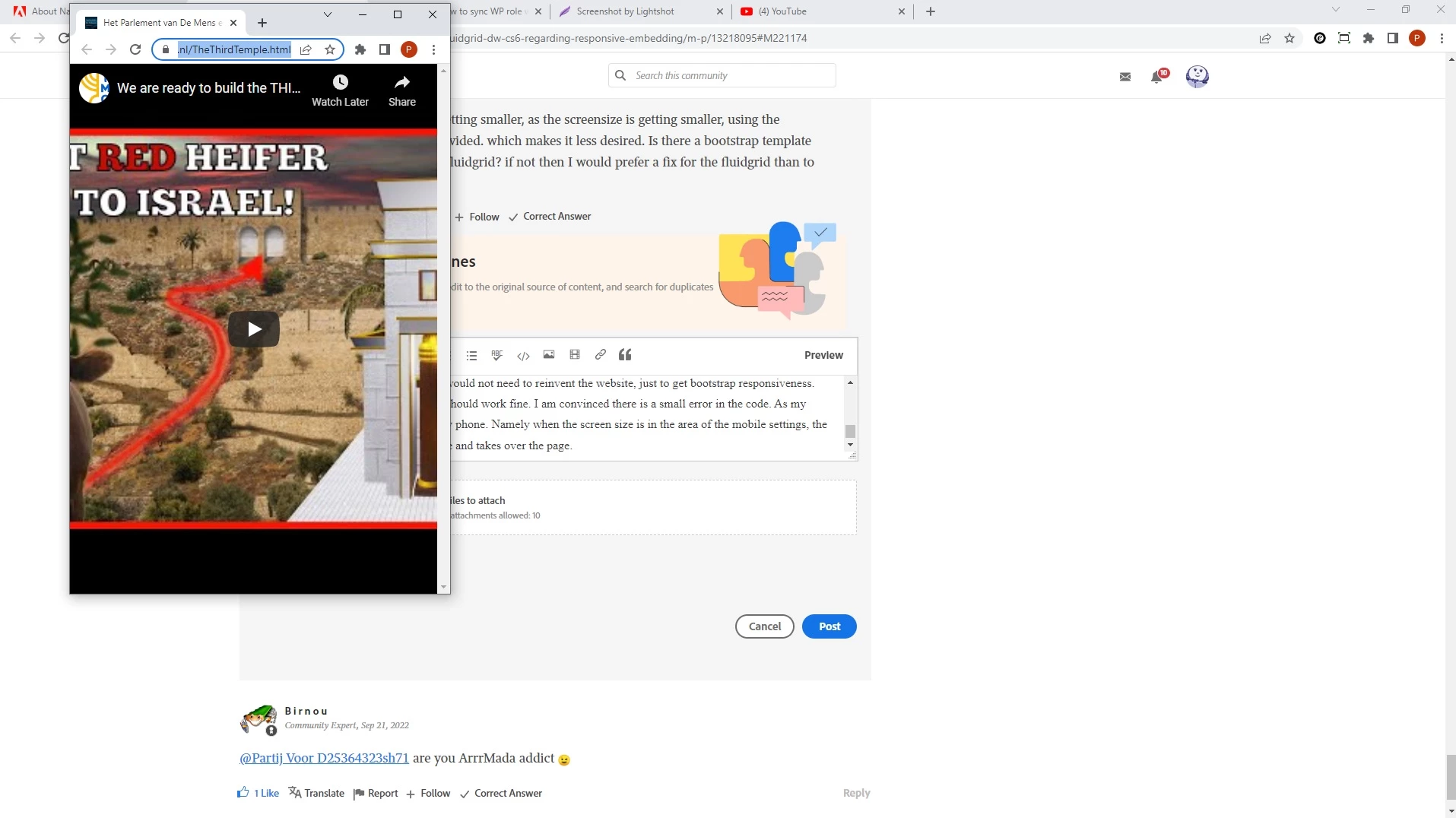Mark Birnou's comment as Correct Answer

[501, 793]
